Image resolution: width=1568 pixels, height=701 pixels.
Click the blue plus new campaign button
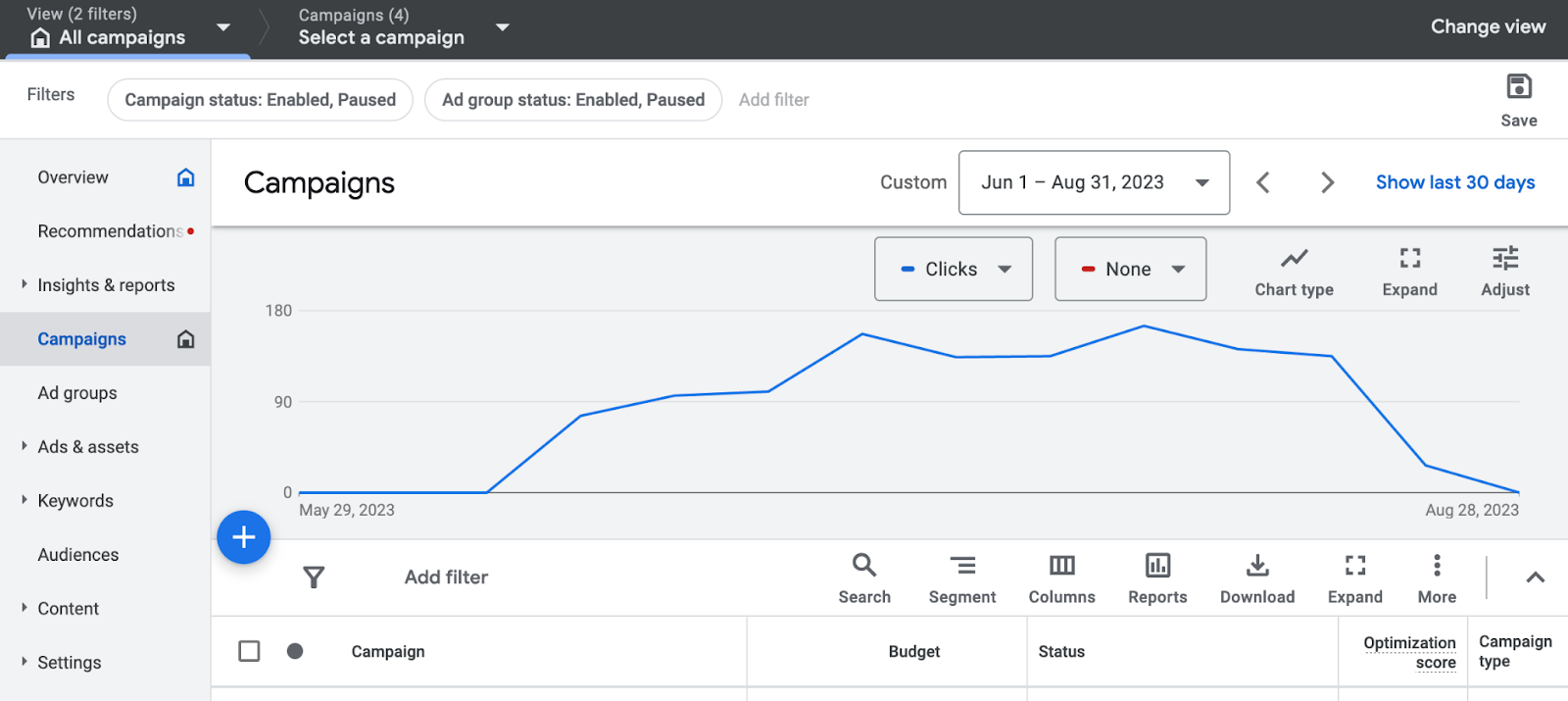coord(243,537)
